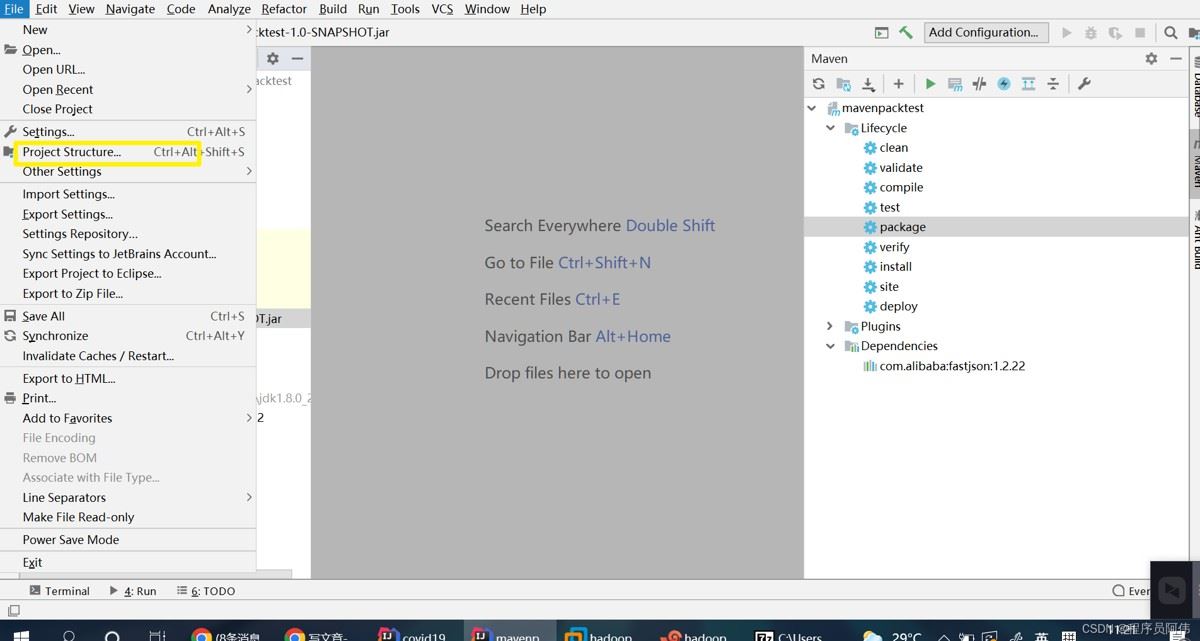Click Collapse All icon in Maven toolbar

coord(1053,84)
